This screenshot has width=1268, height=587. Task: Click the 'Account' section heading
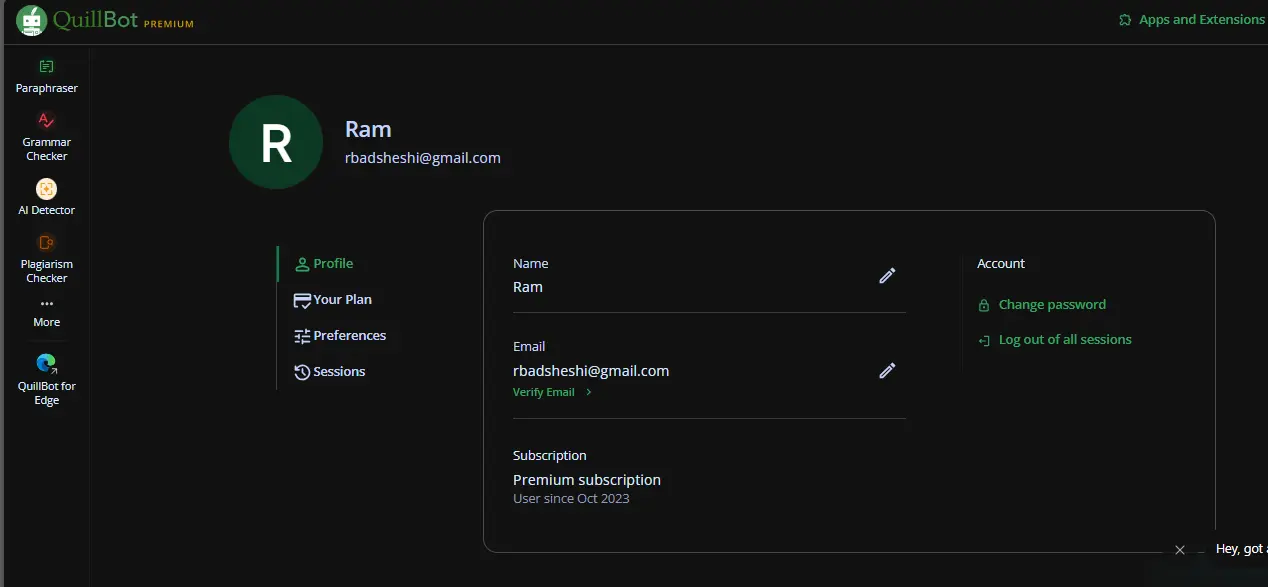click(1001, 264)
